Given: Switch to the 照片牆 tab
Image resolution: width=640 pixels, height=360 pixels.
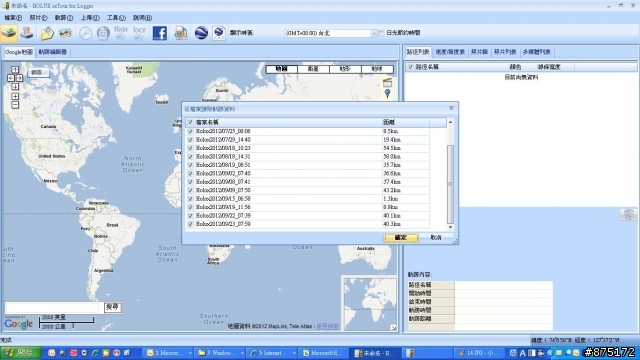Looking at the screenshot, I should [479, 52].
